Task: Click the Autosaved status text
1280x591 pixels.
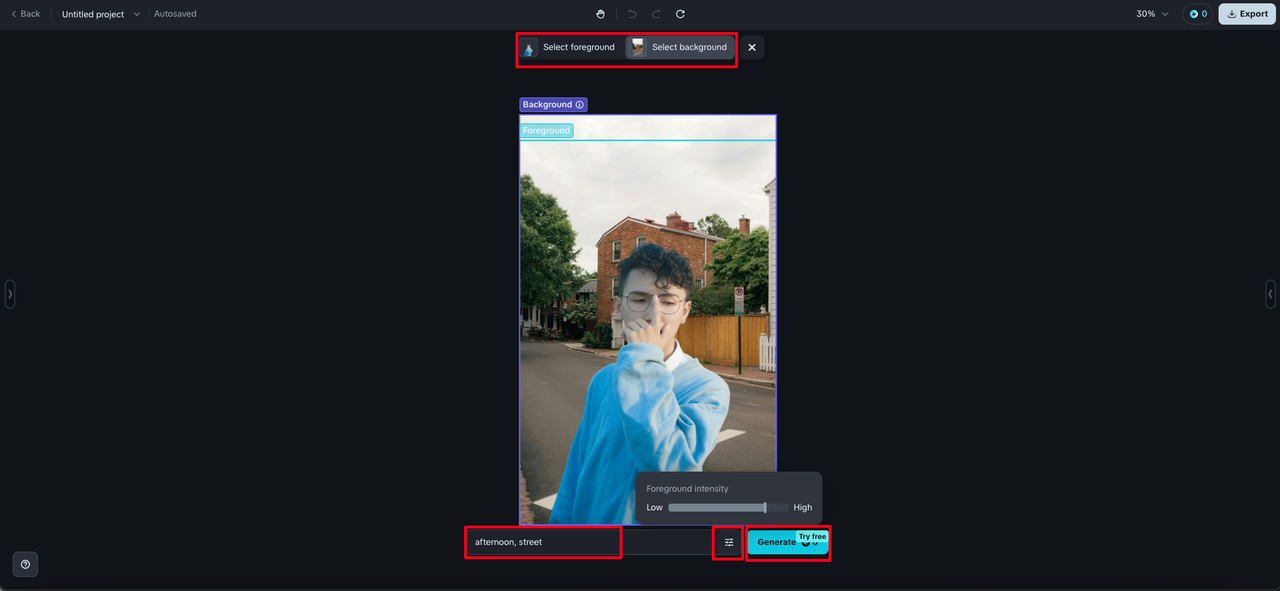Action: pyautogui.click(x=175, y=14)
